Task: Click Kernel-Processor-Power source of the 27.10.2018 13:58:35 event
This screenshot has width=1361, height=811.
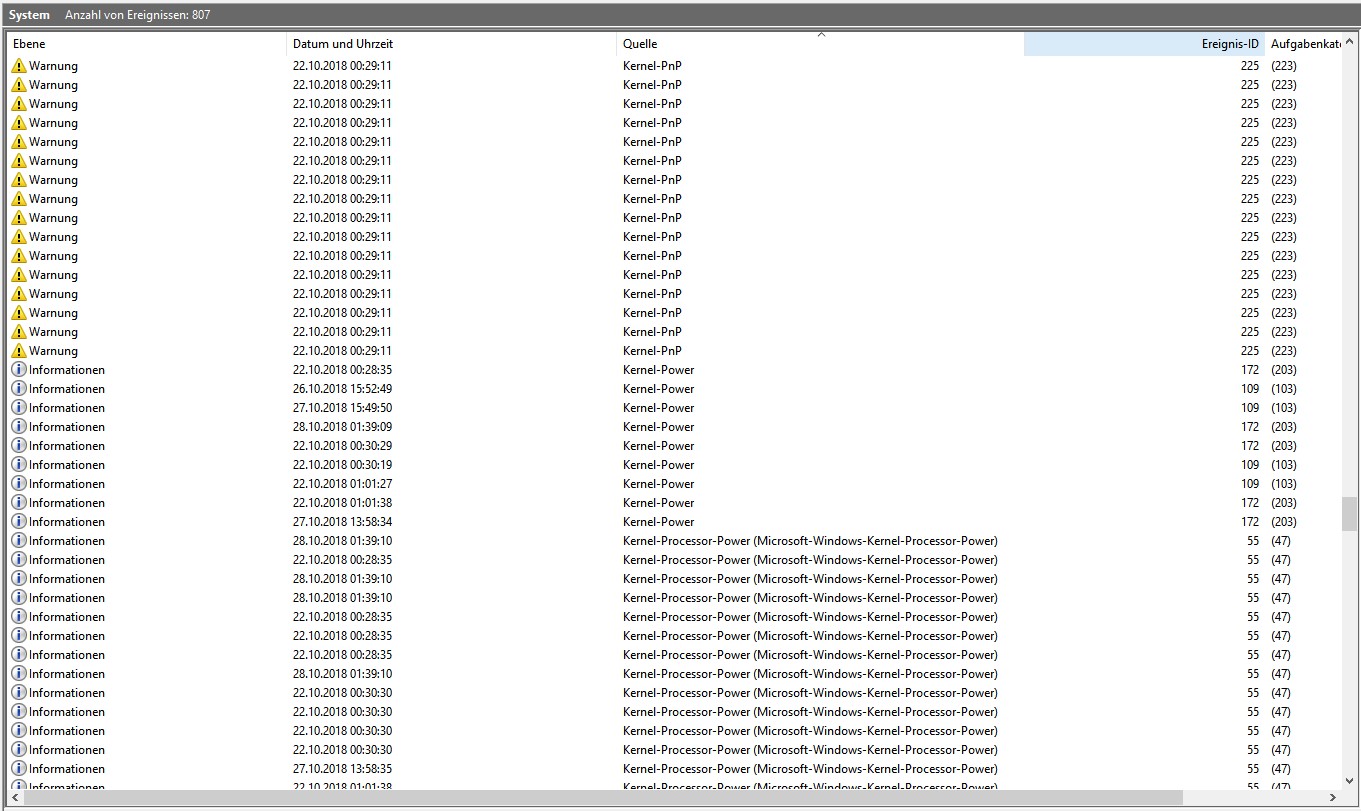Action: (x=810, y=769)
